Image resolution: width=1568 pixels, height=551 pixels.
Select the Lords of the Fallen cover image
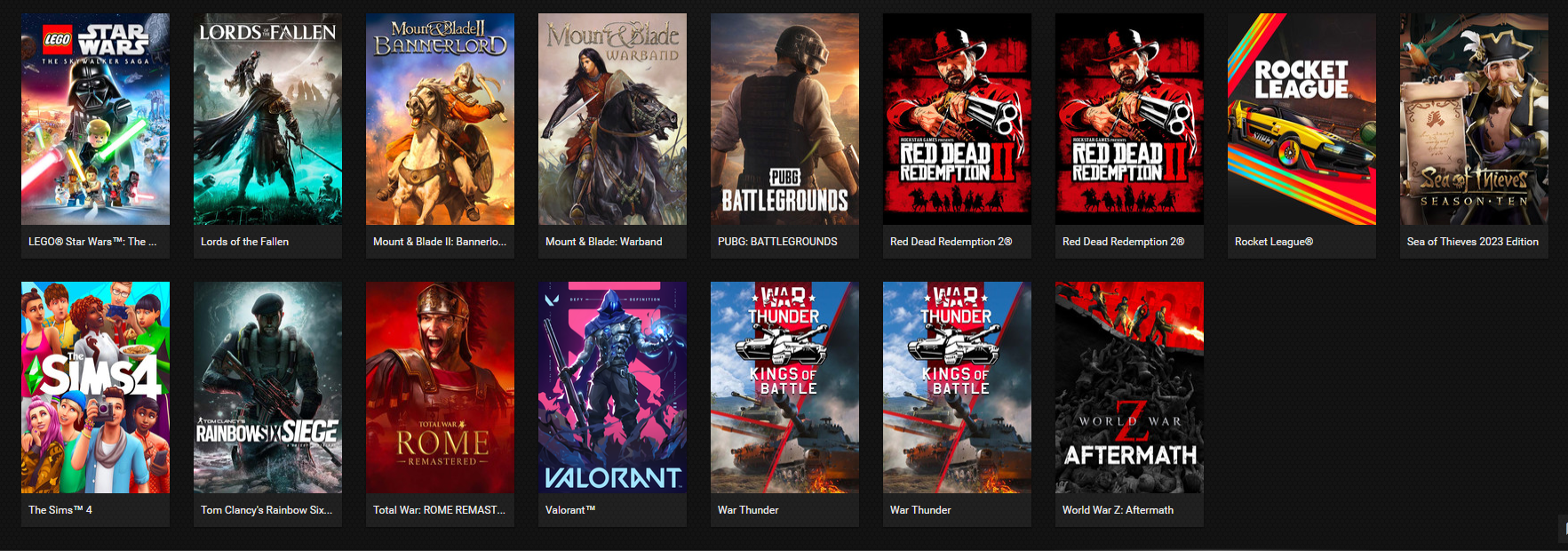[x=267, y=119]
